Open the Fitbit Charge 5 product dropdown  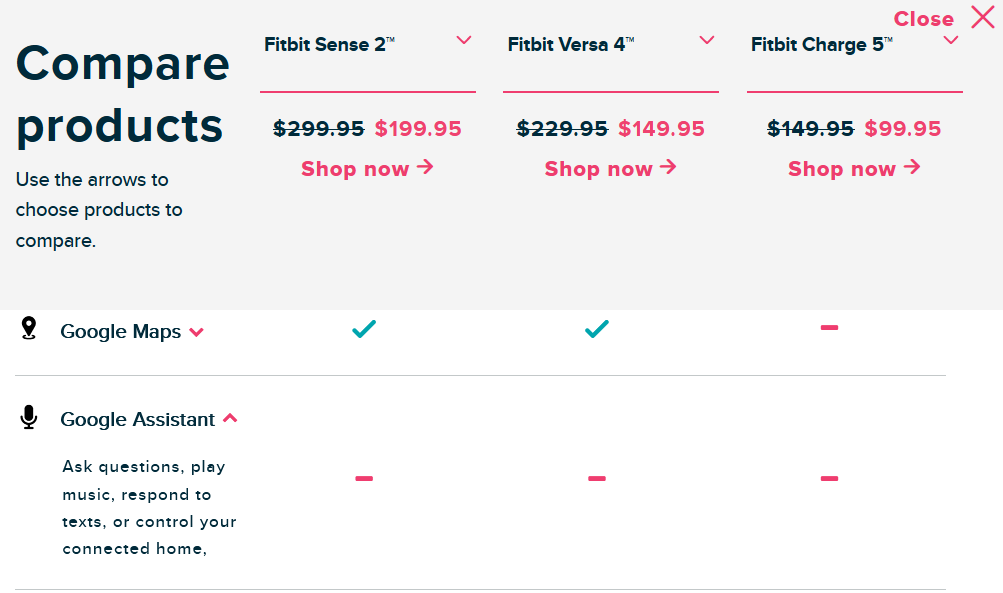(951, 40)
